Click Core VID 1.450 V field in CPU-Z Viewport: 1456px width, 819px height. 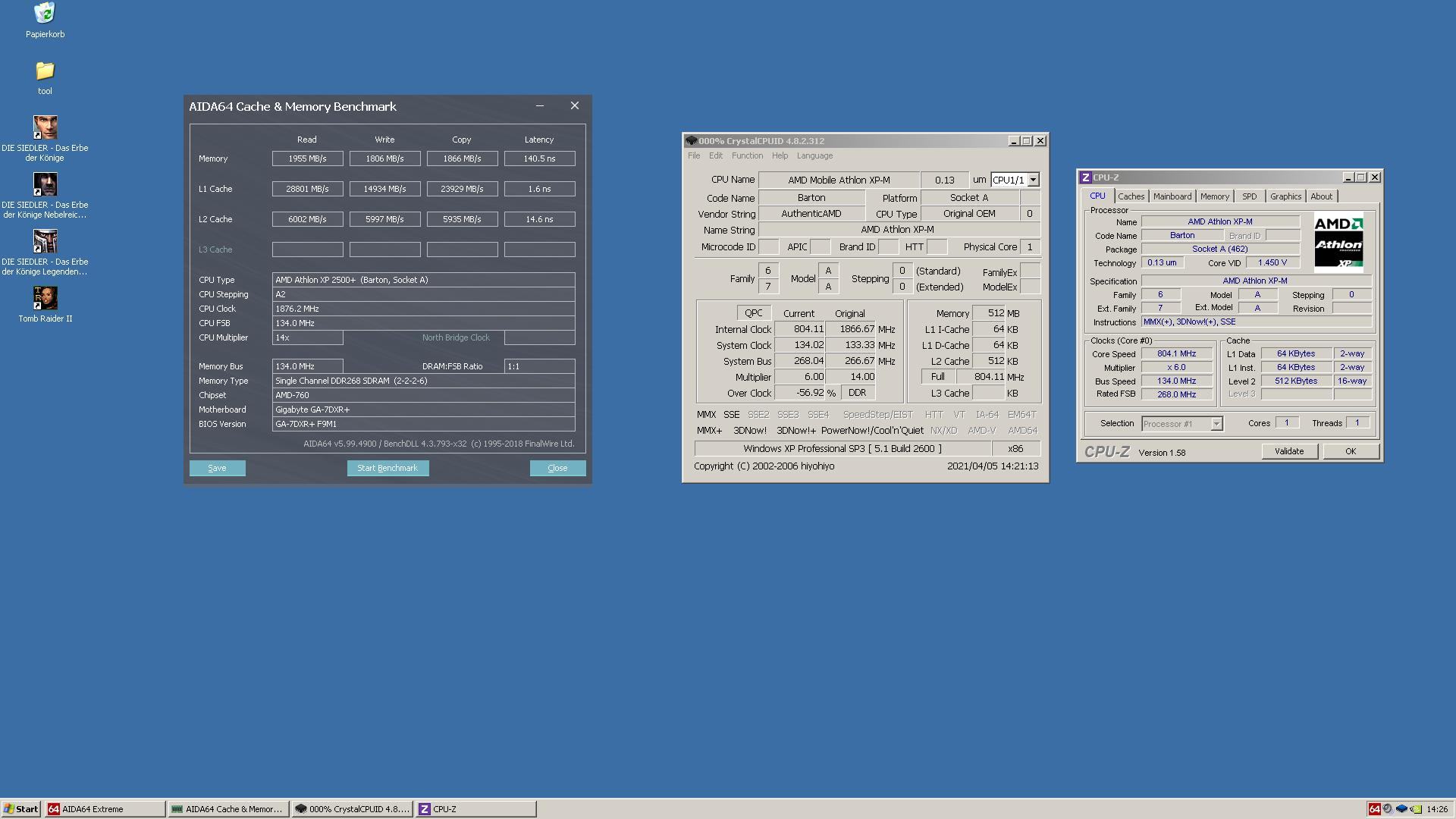coord(1272,263)
